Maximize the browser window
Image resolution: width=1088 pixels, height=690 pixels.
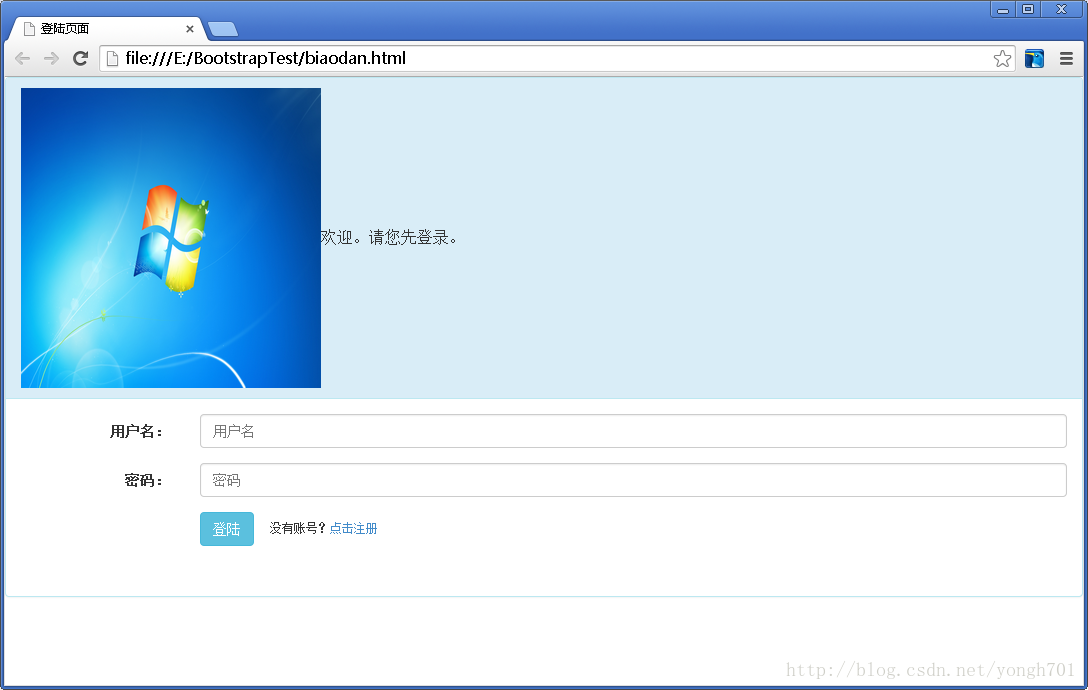point(1028,10)
